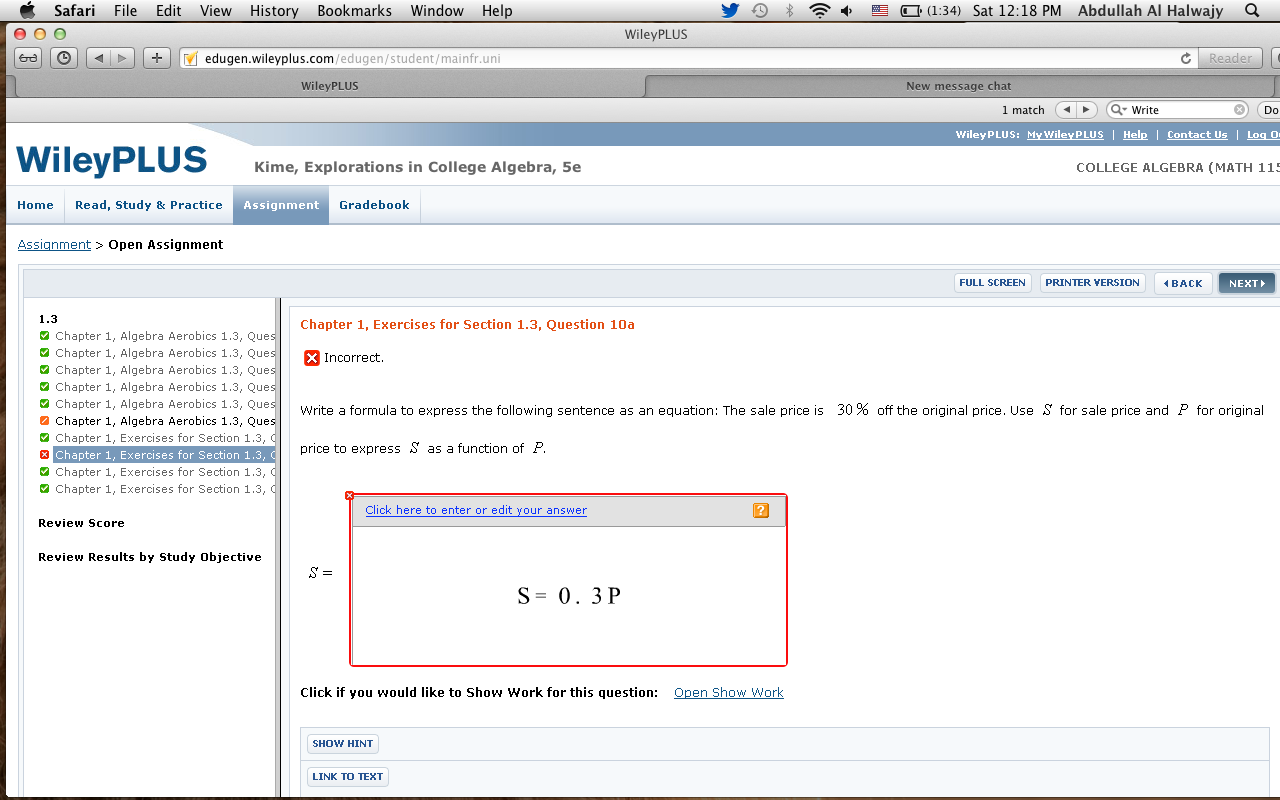Open the Abdullah Al Halwajy user menu
This screenshot has height=800, width=1280.
point(1148,11)
